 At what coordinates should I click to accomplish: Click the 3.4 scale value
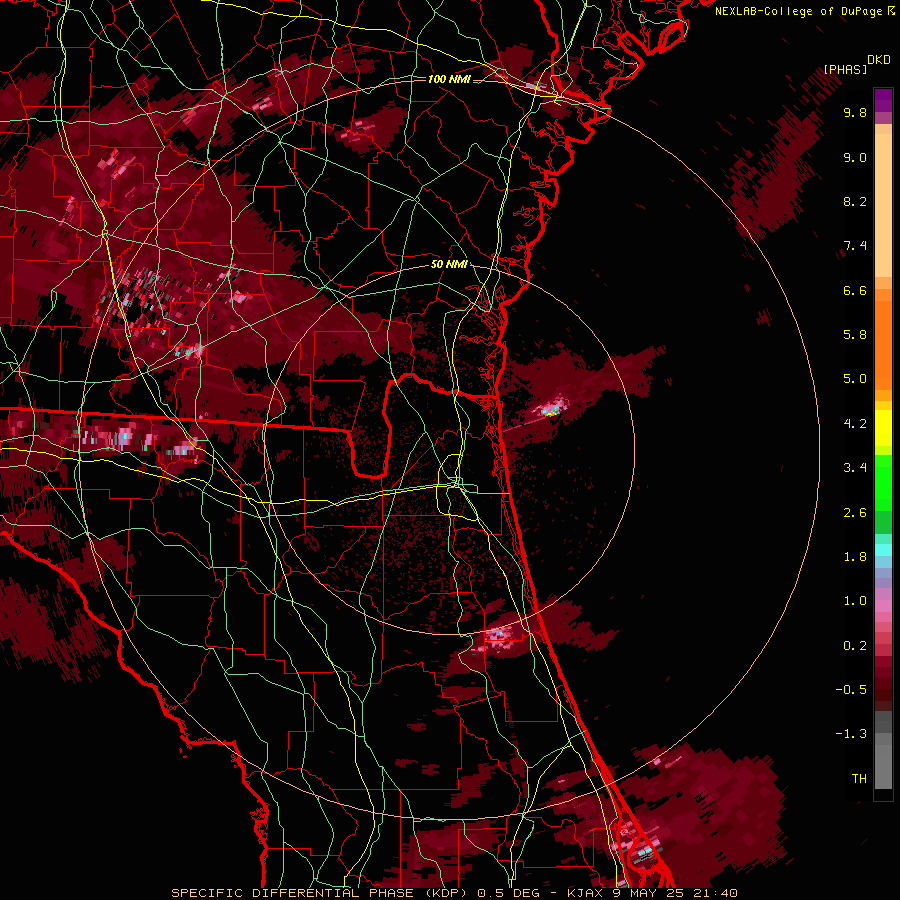point(855,468)
